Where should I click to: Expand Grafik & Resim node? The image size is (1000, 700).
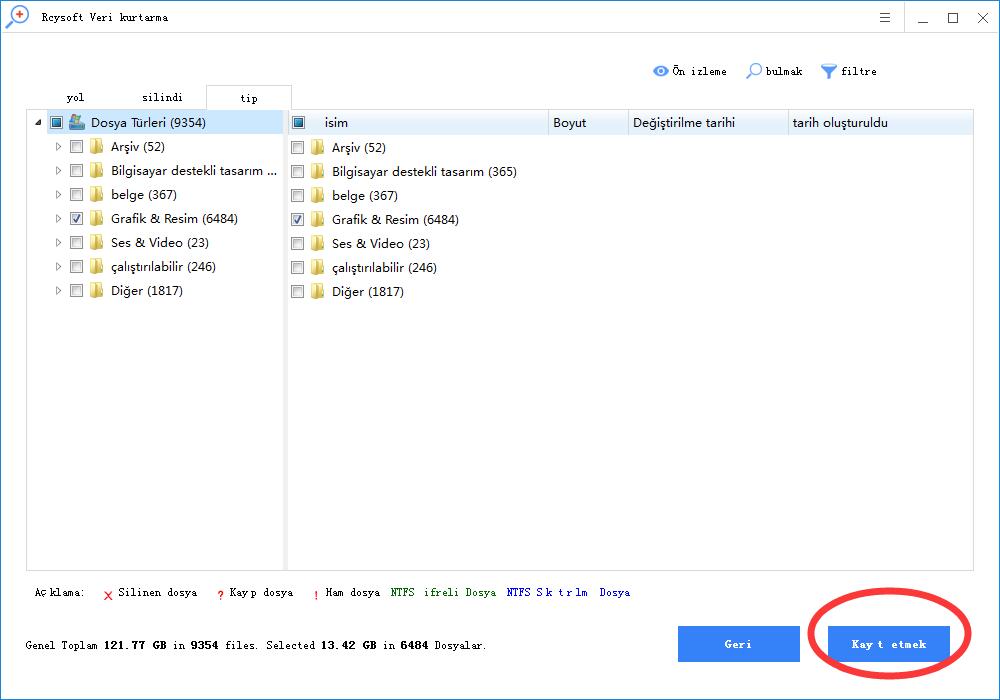point(58,219)
